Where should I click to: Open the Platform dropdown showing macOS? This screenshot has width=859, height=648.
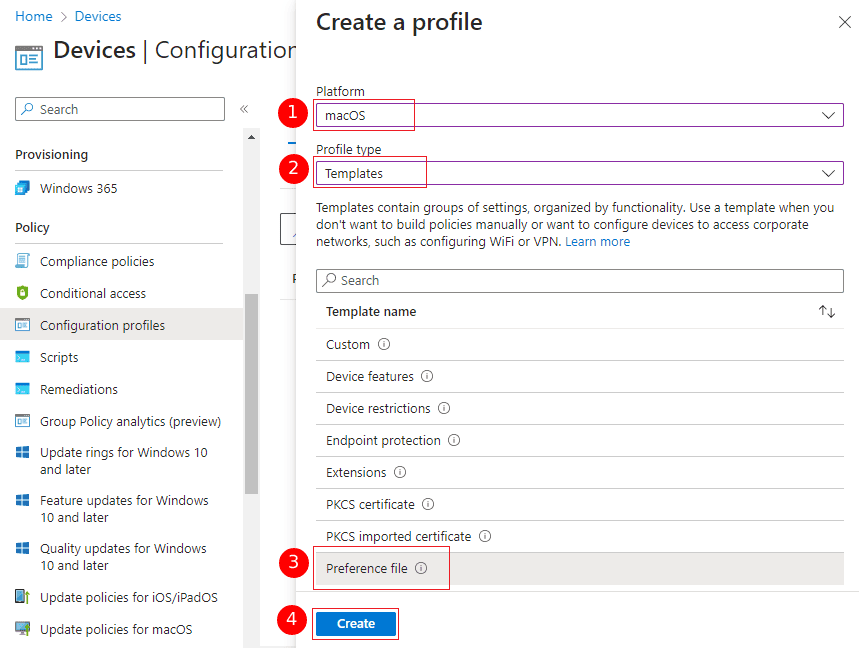[579, 115]
